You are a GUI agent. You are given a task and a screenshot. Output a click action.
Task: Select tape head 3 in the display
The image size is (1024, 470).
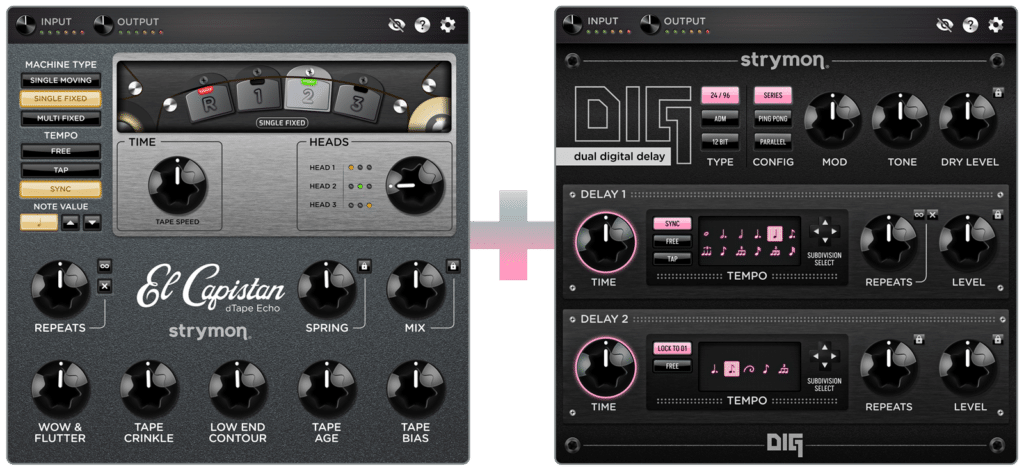point(358,104)
